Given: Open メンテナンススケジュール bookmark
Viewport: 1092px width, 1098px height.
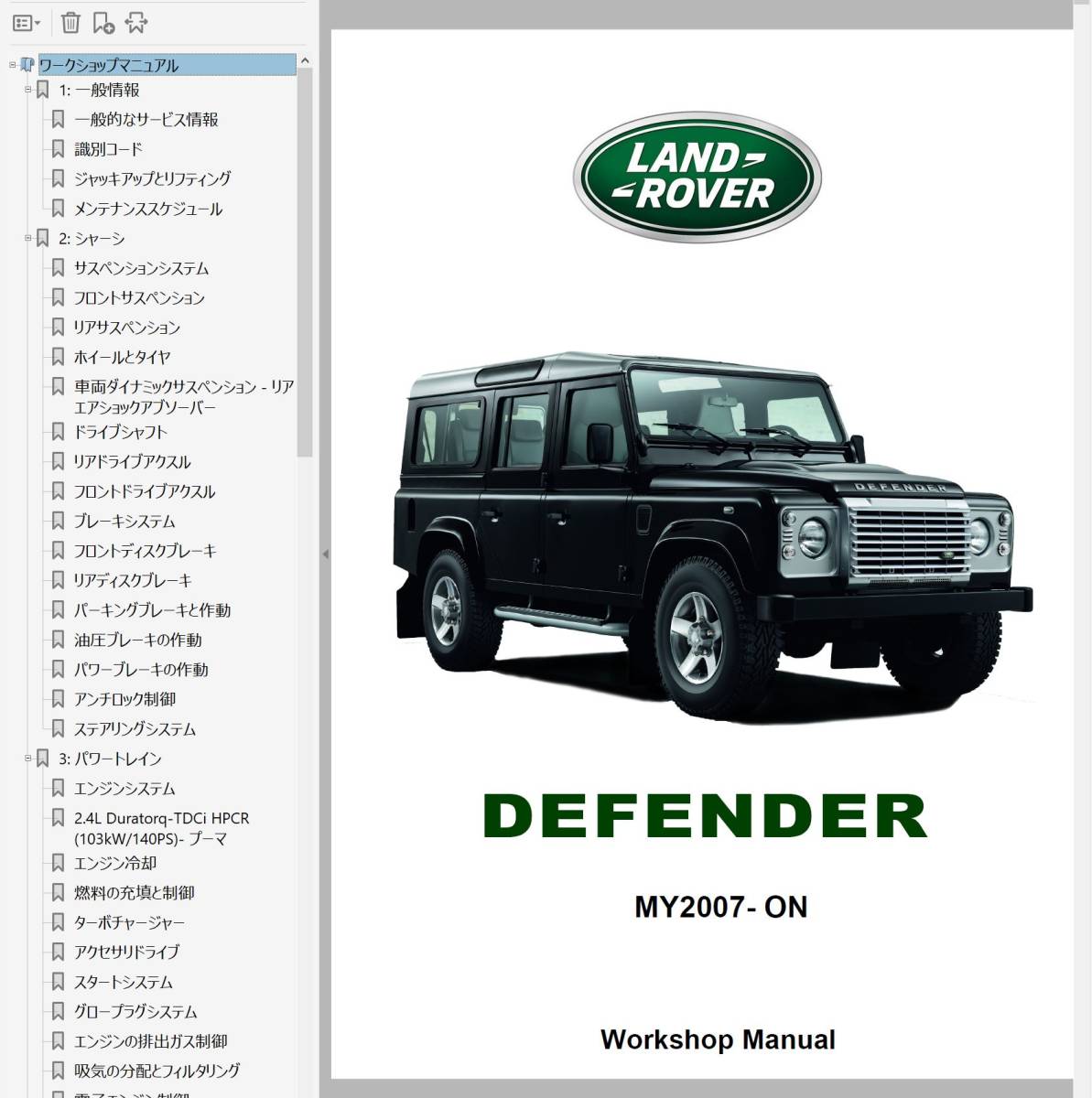Looking at the screenshot, I should 148,209.
